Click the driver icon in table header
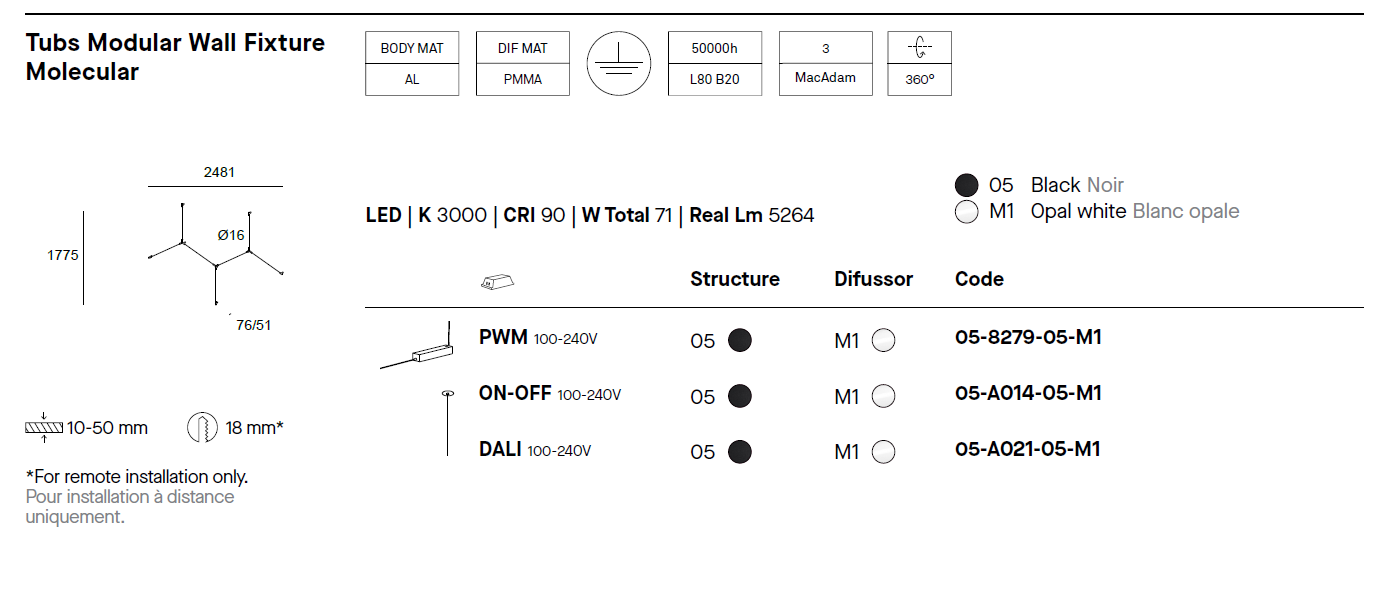This screenshot has width=1390, height=607. 497,282
